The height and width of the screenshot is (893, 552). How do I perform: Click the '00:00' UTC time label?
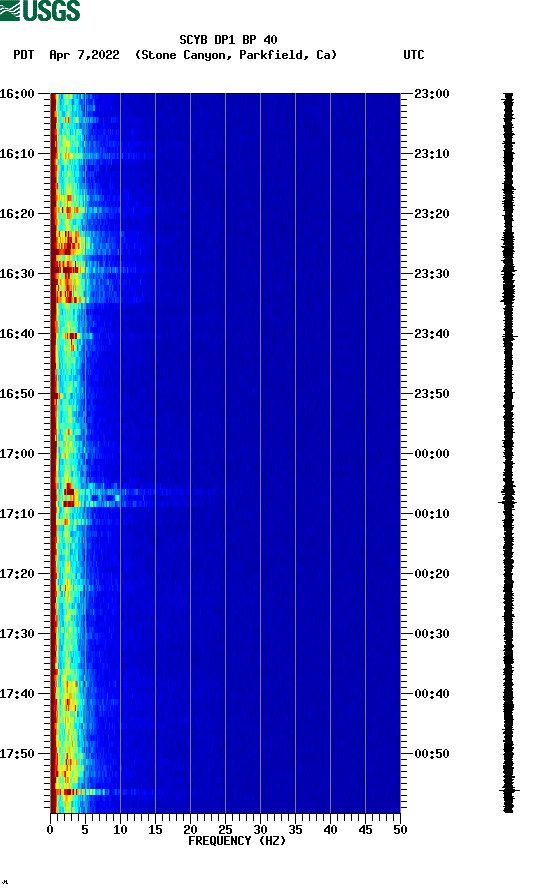(432, 454)
